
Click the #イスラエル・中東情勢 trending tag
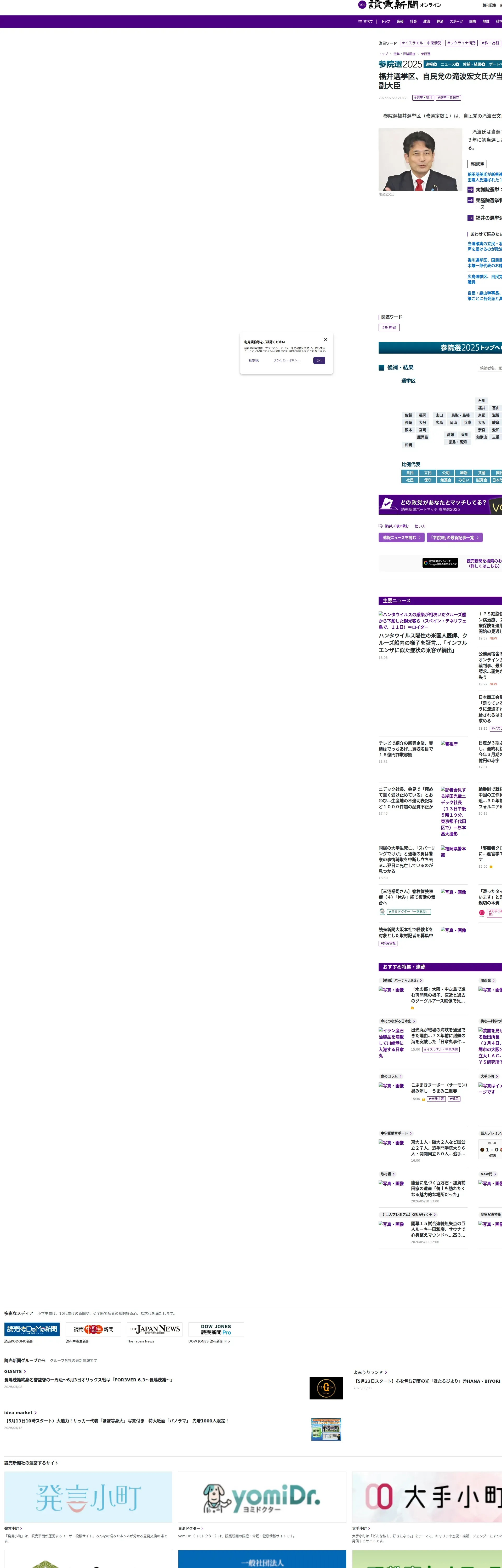(x=421, y=43)
